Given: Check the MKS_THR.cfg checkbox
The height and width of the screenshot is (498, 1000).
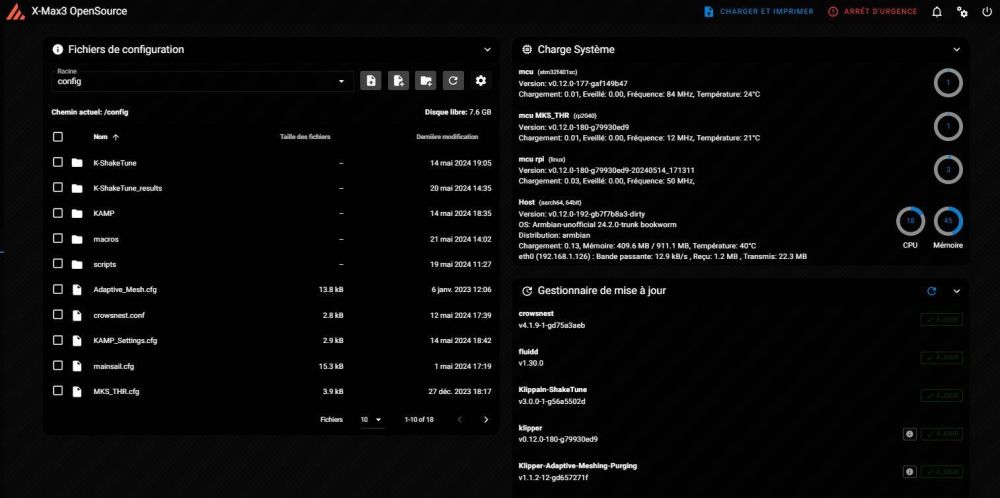Looking at the screenshot, I should (x=58, y=390).
